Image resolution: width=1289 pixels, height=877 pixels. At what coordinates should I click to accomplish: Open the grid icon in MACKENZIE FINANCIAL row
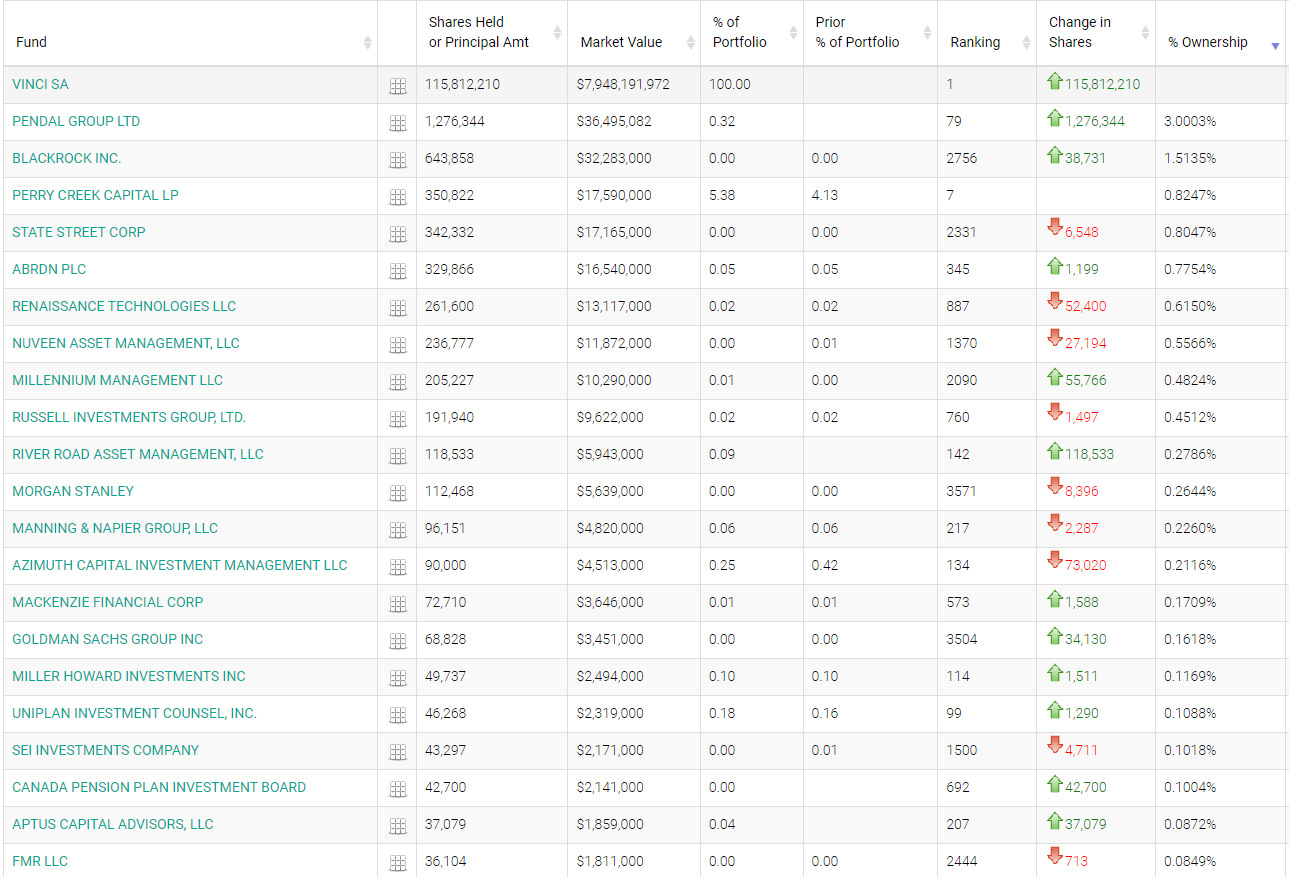click(x=397, y=605)
